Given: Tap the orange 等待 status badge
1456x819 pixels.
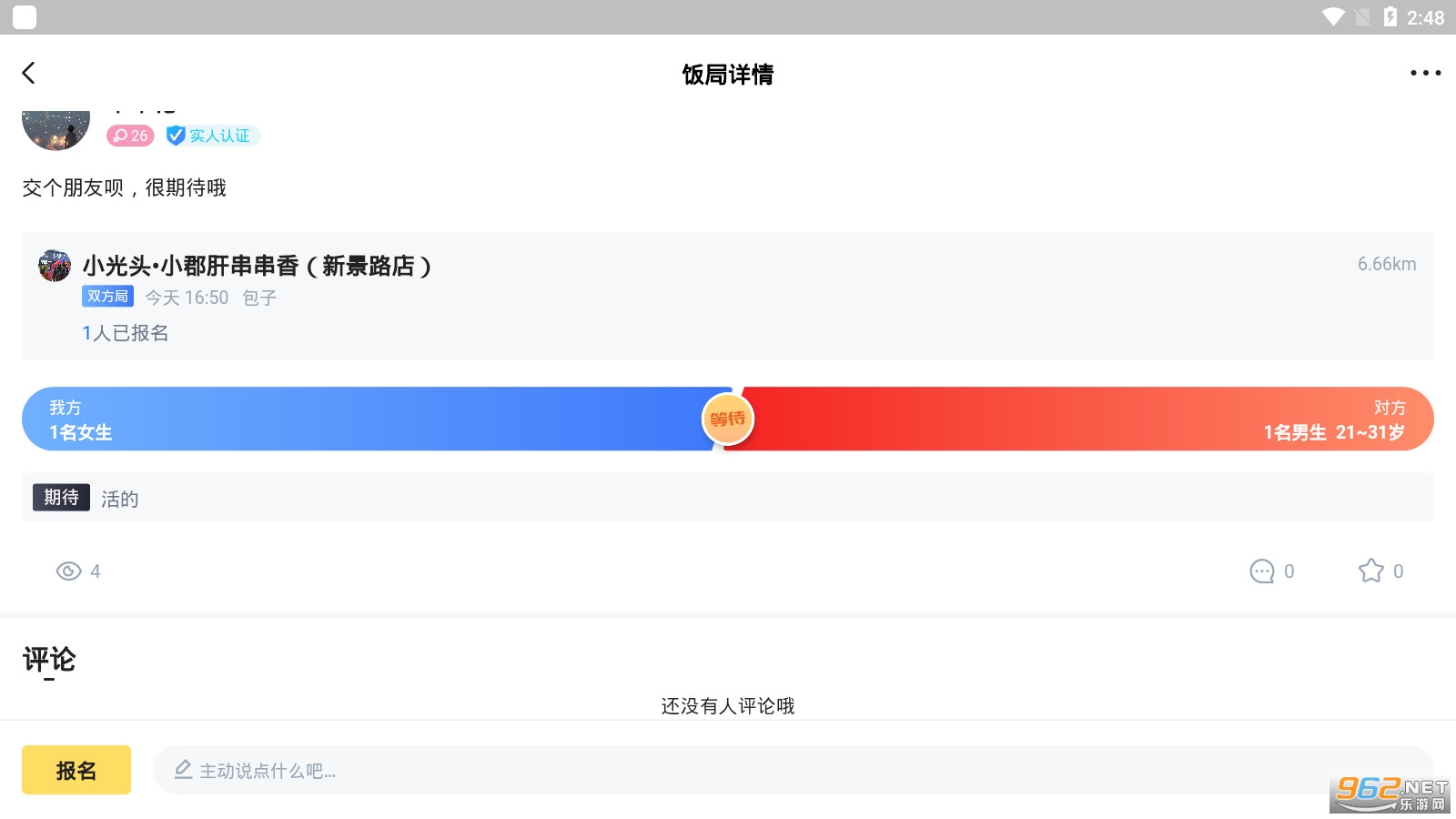Looking at the screenshot, I should point(728,420).
